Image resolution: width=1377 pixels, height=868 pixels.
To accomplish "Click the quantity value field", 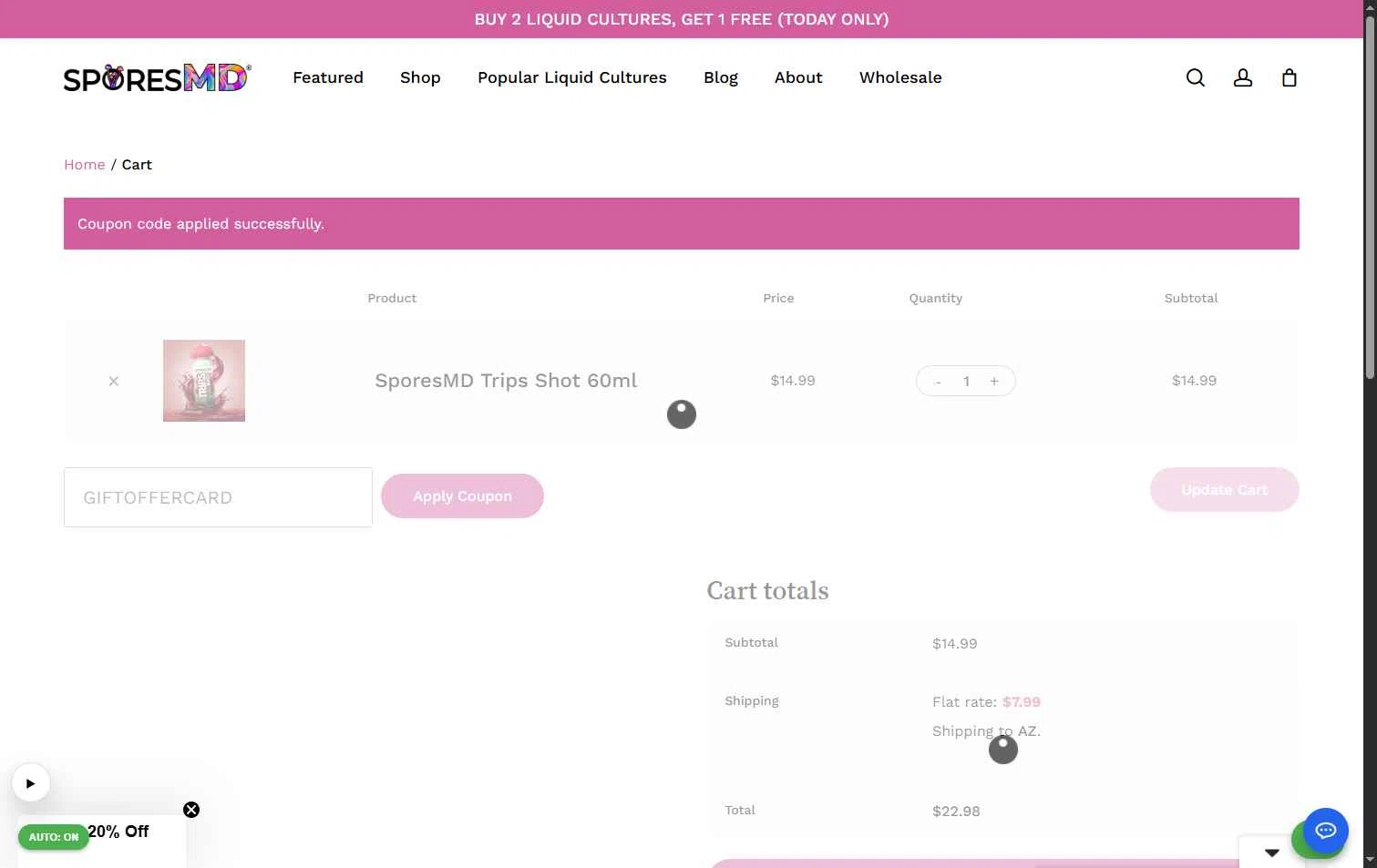I will pyautogui.click(x=966, y=382).
